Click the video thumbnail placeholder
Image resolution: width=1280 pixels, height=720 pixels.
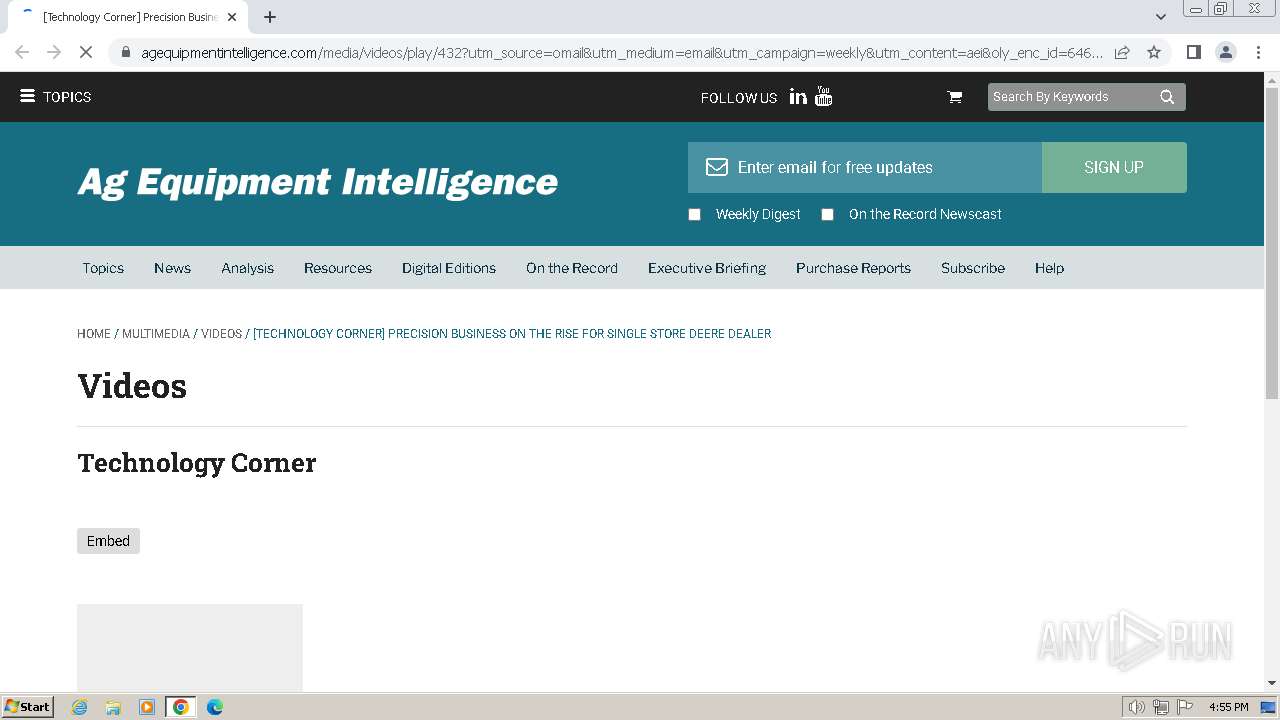(190, 648)
